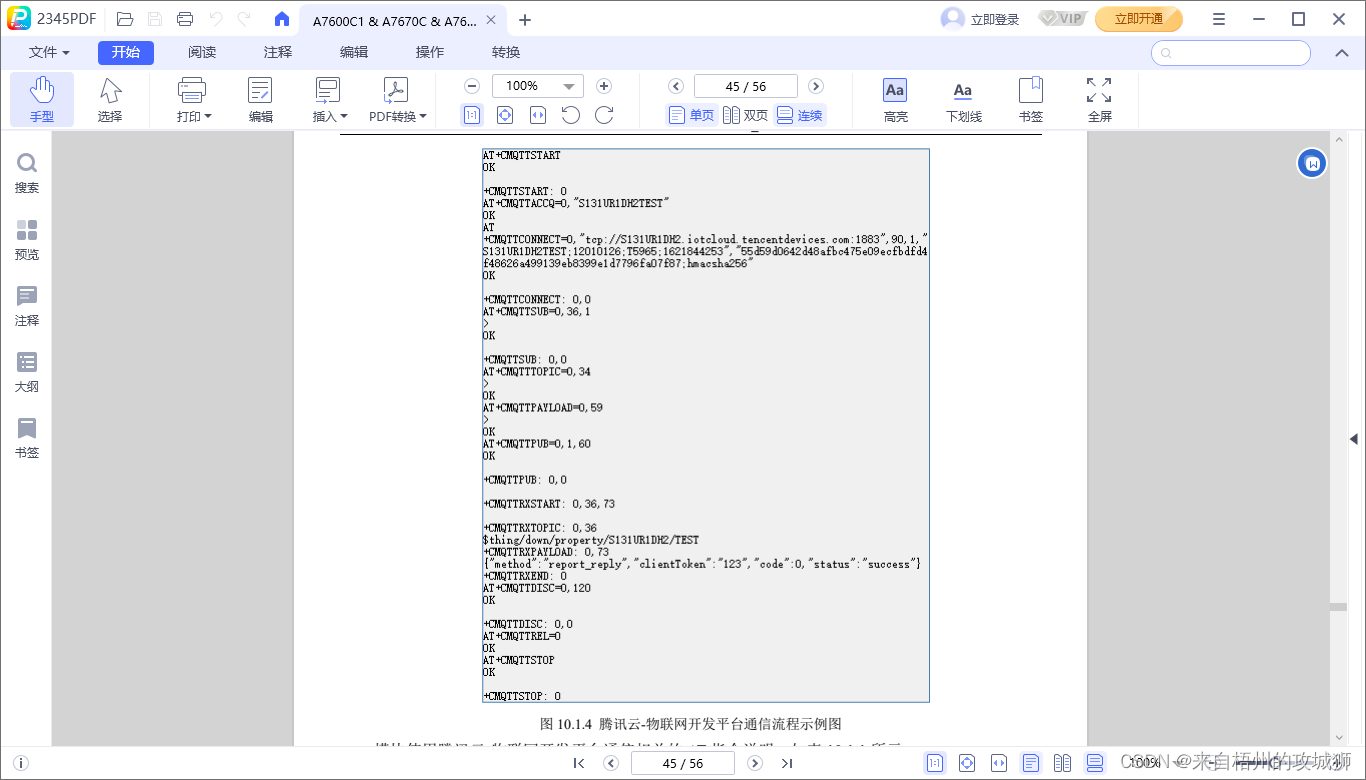The height and width of the screenshot is (780, 1366).
Task: Expand the right side panel arrow
Action: pyautogui.click(x=1354, y=439)
